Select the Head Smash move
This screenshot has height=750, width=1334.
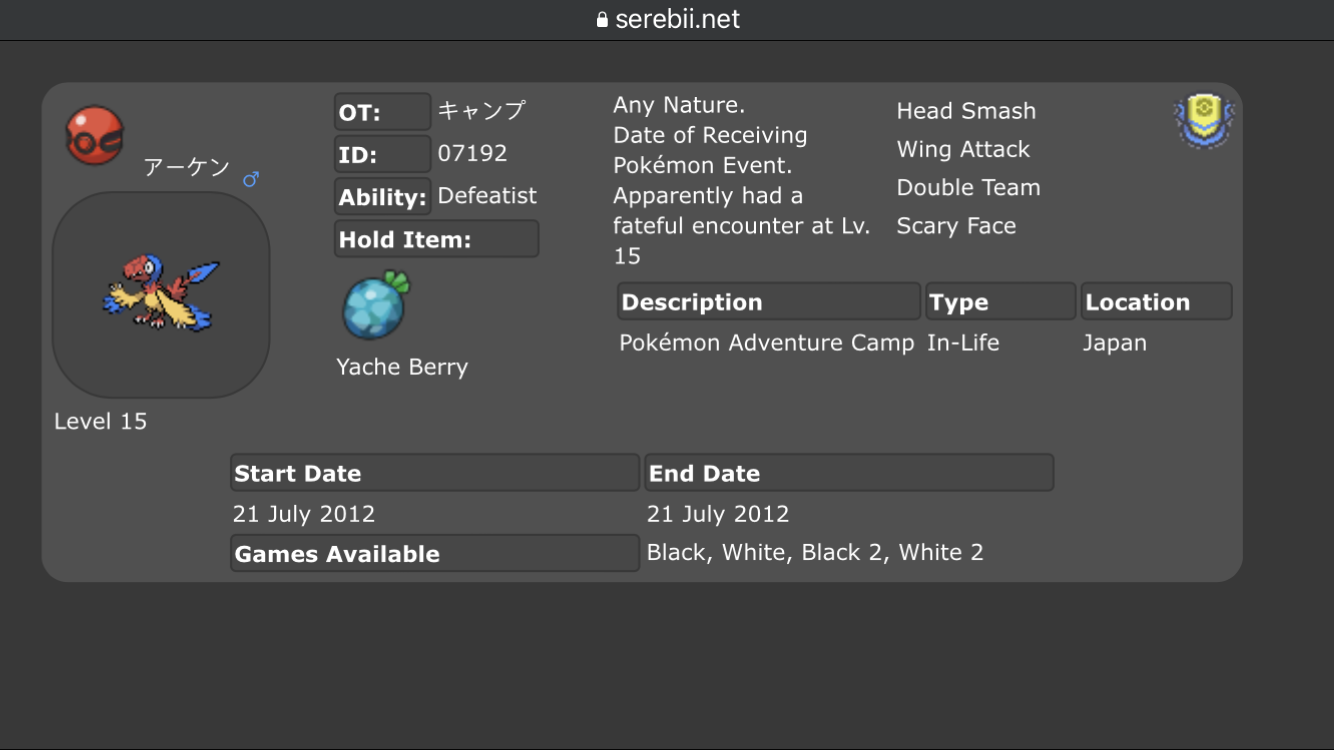(x=966, y=111)
